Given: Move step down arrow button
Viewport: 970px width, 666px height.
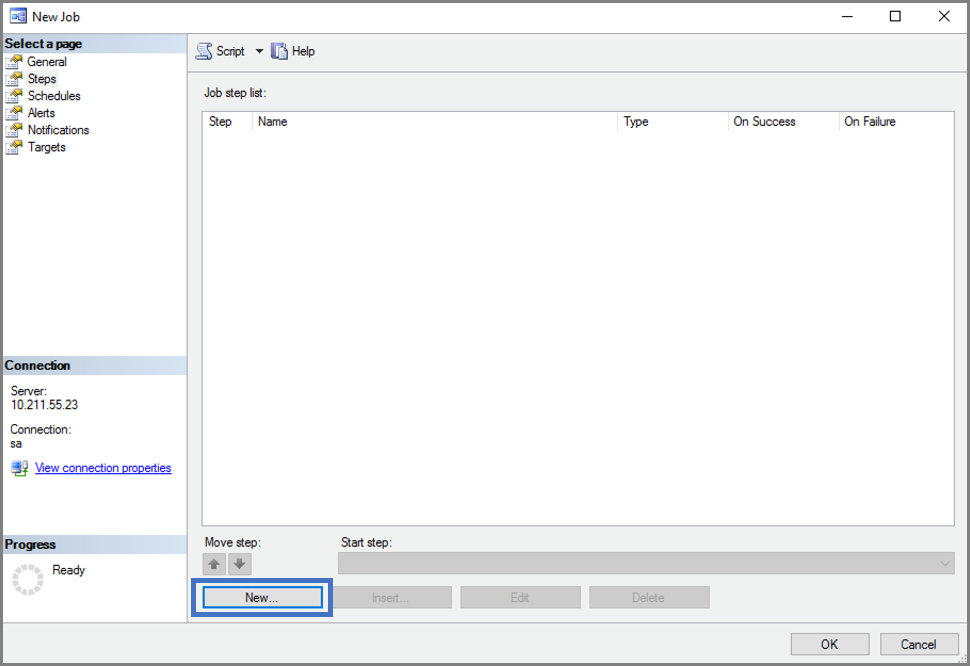Looking at the screenshot, I should (x=239, y=564).
